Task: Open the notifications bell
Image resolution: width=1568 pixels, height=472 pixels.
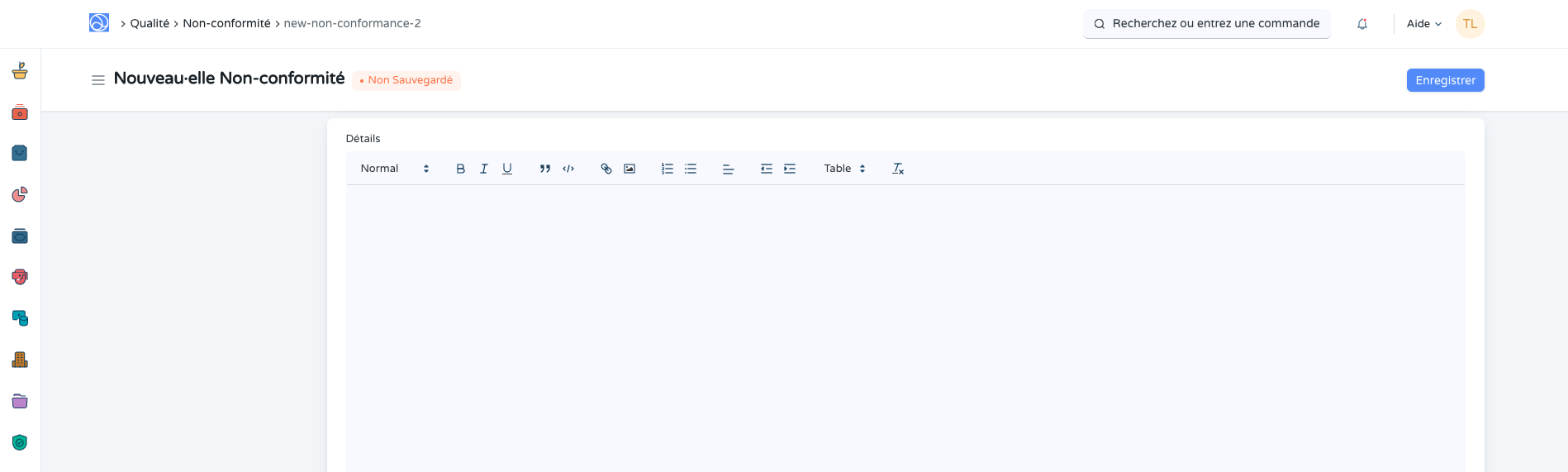Action: (x=1362, y=24)
